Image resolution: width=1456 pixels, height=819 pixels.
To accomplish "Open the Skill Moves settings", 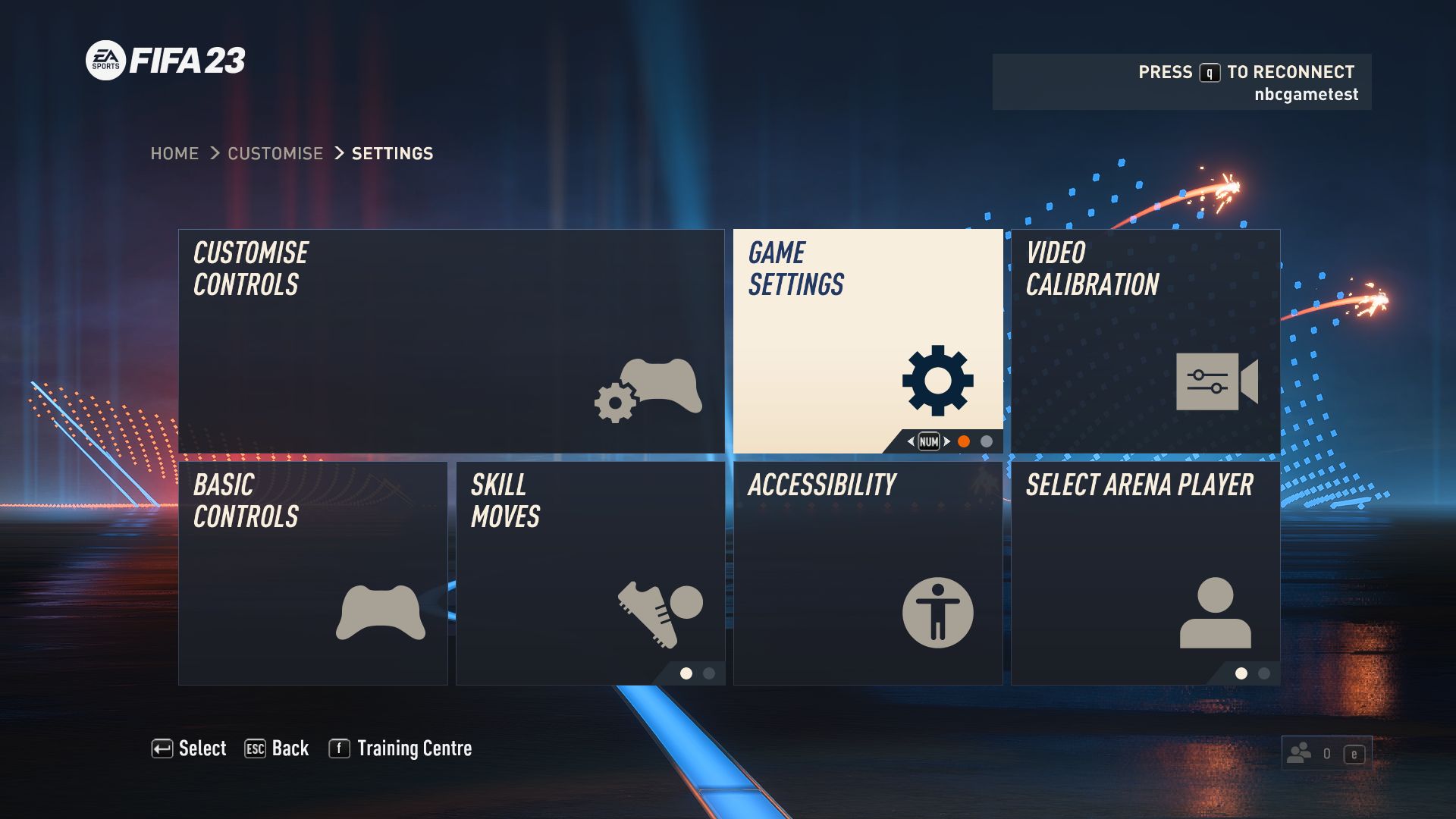I will pyautogui.click(x=590, y=573).
